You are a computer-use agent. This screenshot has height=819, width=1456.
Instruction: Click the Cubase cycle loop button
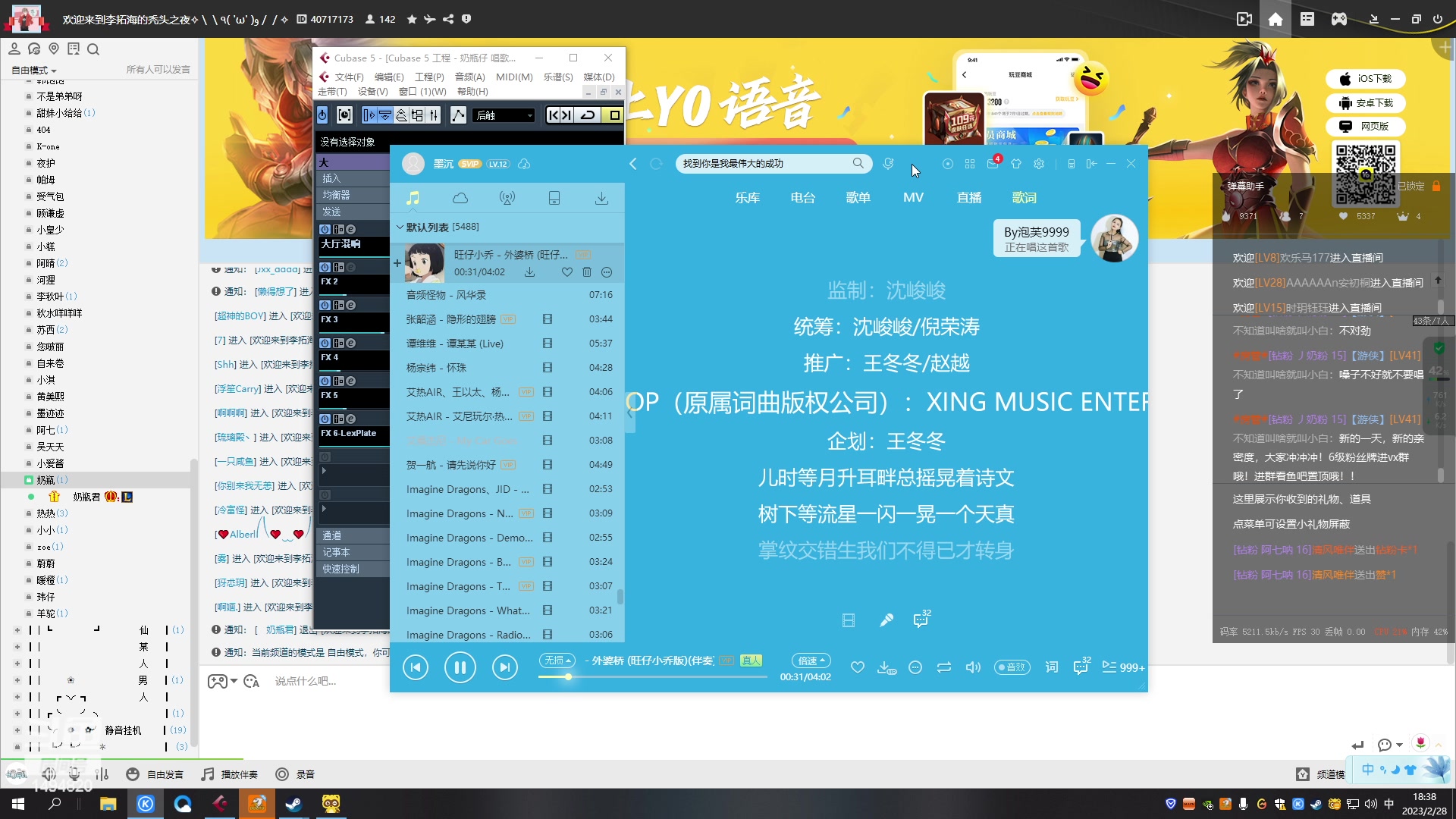pos(588,115)
